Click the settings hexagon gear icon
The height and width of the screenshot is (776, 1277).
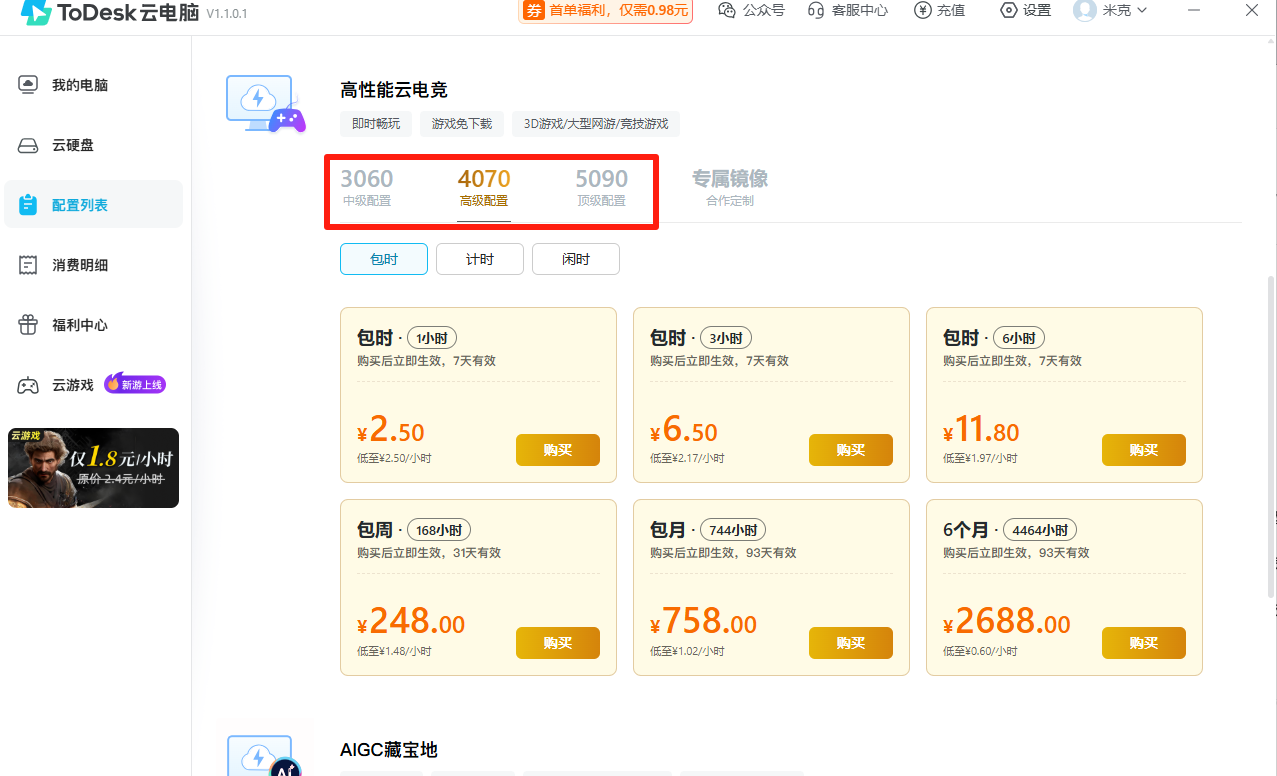[x=1008, y=10]
